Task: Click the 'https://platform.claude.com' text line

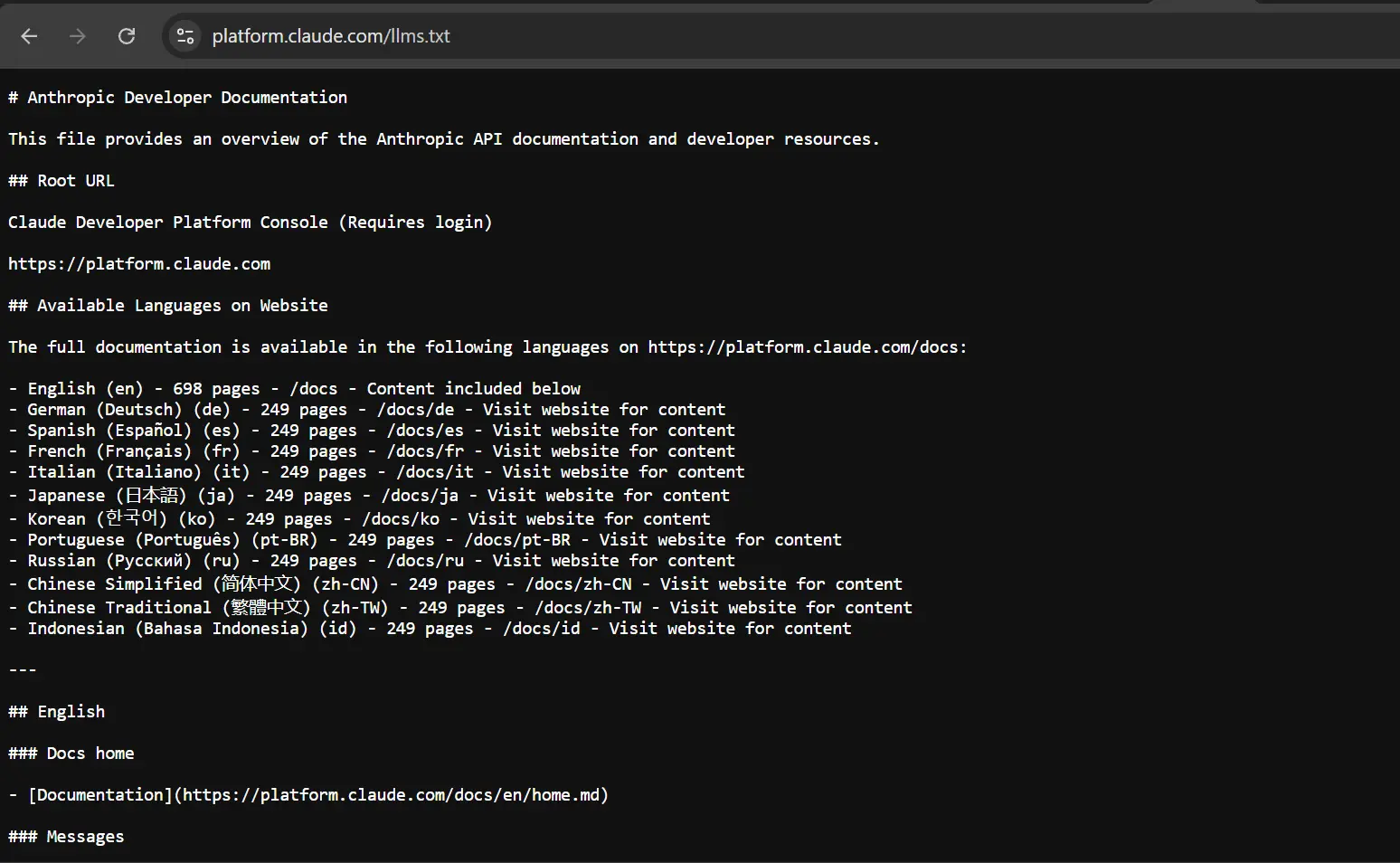Action: [139, 263]
